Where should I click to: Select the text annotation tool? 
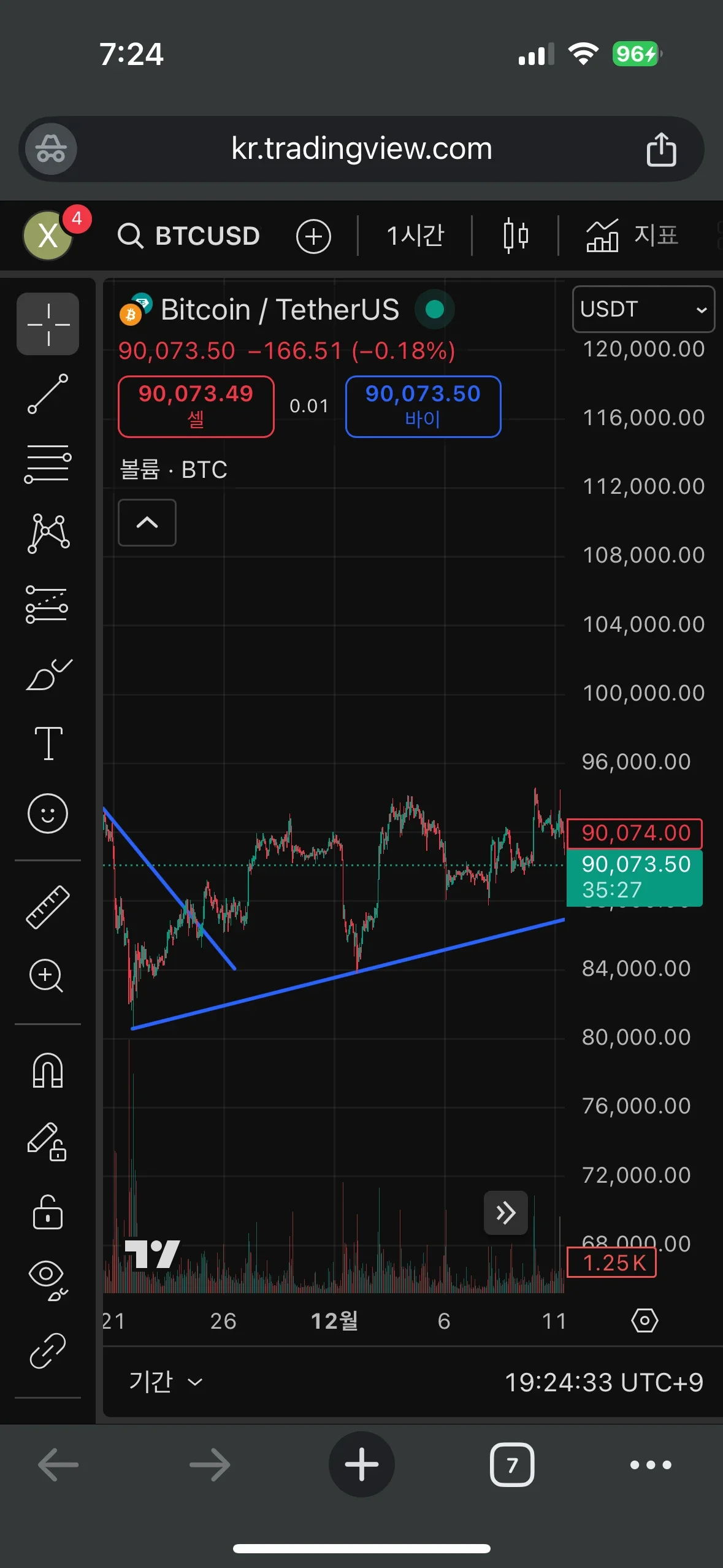[x=48, y=744]
